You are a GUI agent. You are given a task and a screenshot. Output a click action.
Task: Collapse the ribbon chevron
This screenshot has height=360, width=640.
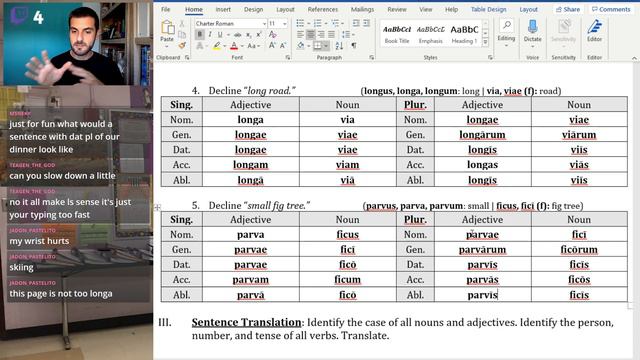(x=634, y=58)
